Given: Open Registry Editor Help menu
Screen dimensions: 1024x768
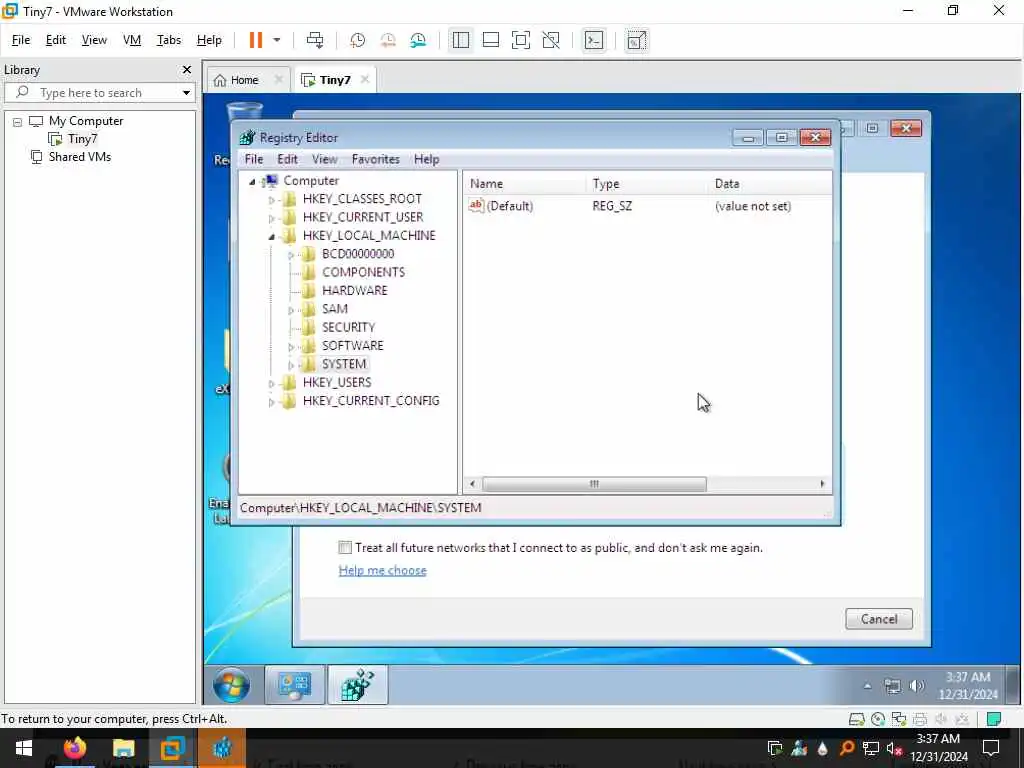Looking at the screenshot, I should [426, 159].
